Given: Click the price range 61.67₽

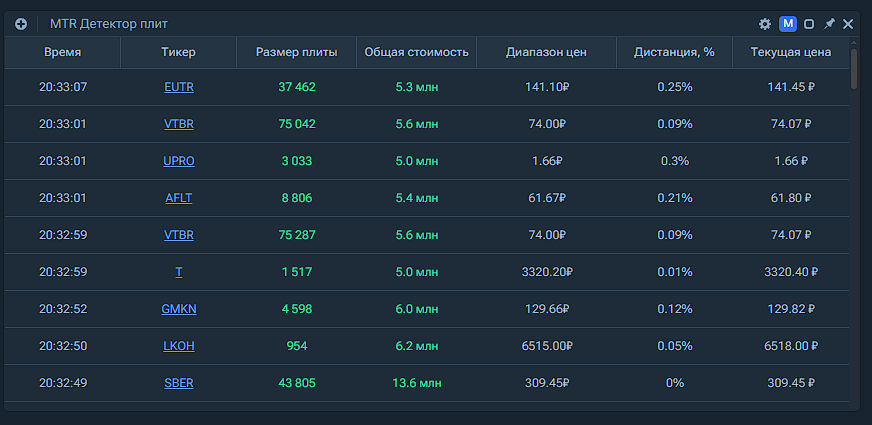Looking at the screenshot, I should click(546, 198).
